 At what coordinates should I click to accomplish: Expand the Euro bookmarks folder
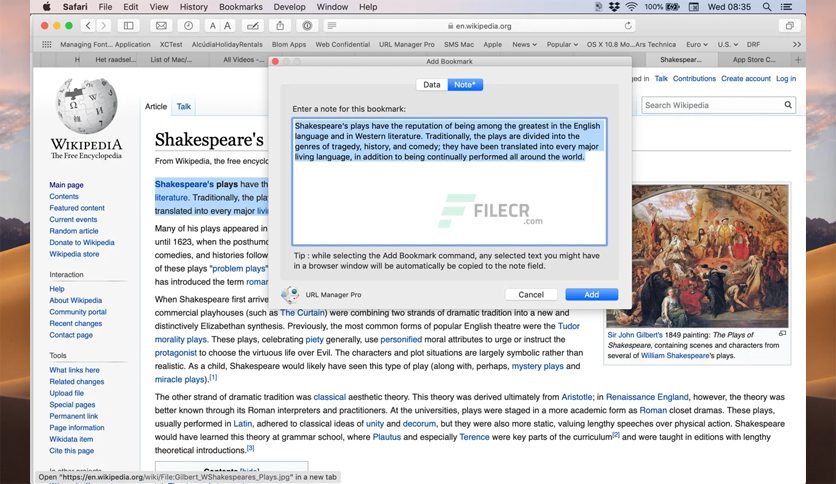697,44
